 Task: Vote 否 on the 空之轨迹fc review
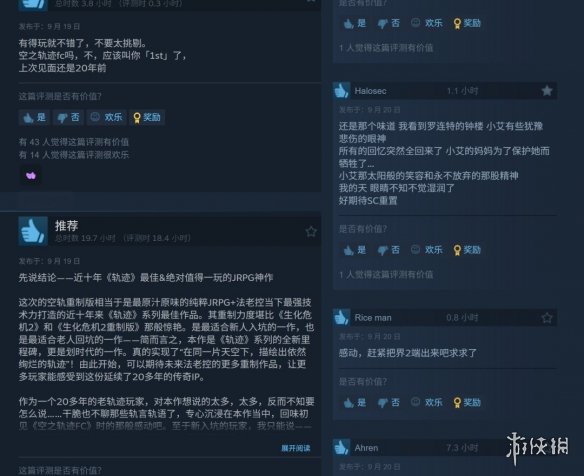pos(68,117)
